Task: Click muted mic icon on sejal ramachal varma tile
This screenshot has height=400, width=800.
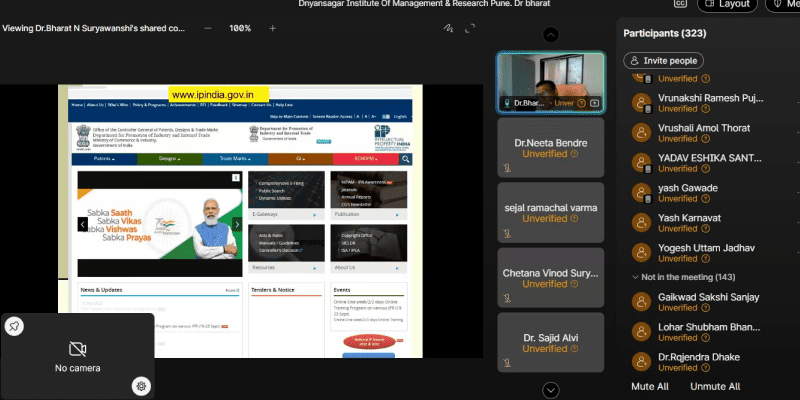Action: (x=507, y=233)
